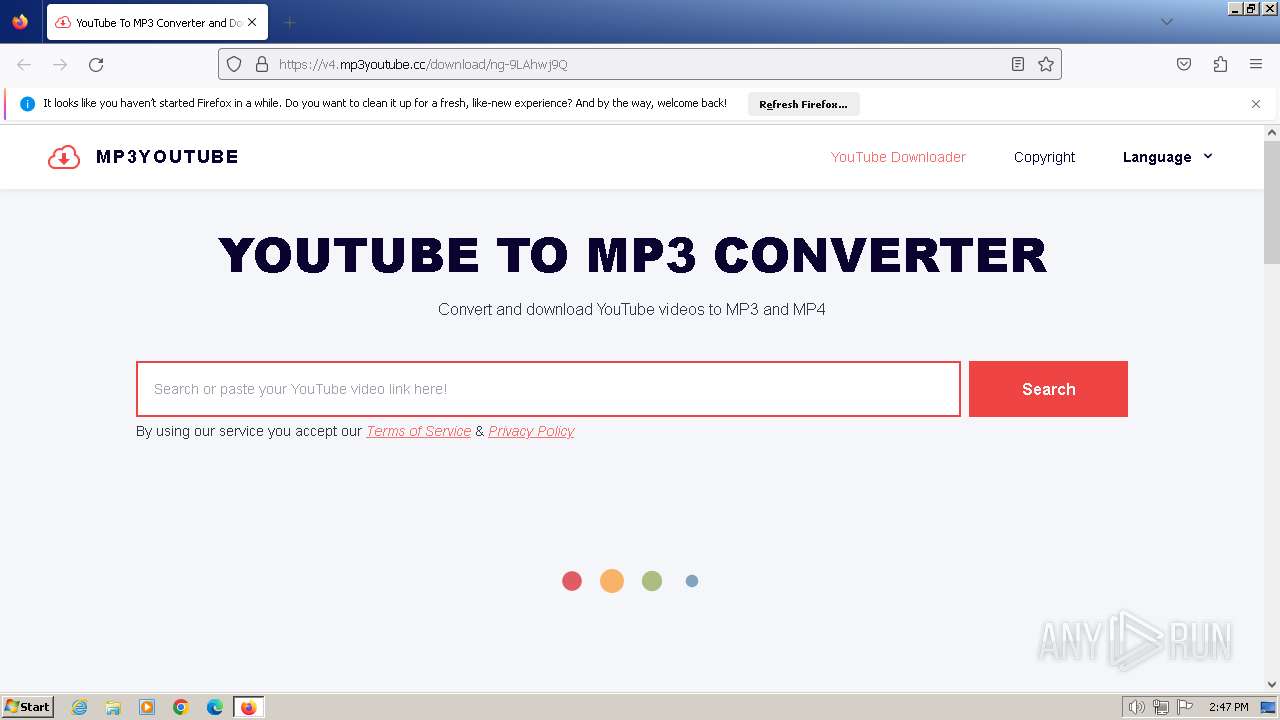Click the MP3YouTube cloud download logo
1280x720 pixels.
coord(64,157)
